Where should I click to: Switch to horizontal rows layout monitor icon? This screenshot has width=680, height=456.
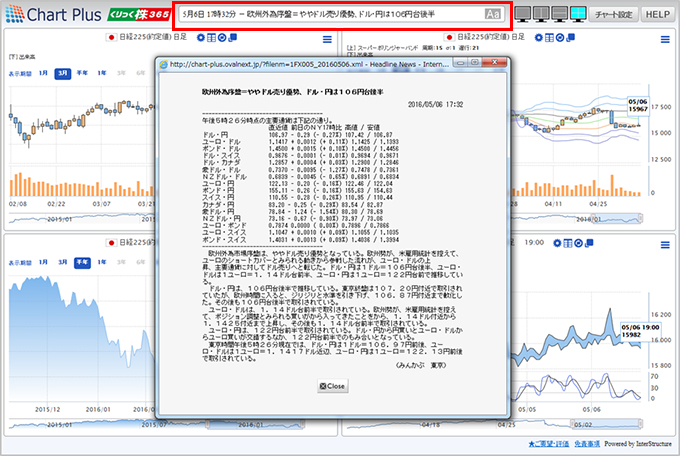pyautogui.click(x=559, y=14)
